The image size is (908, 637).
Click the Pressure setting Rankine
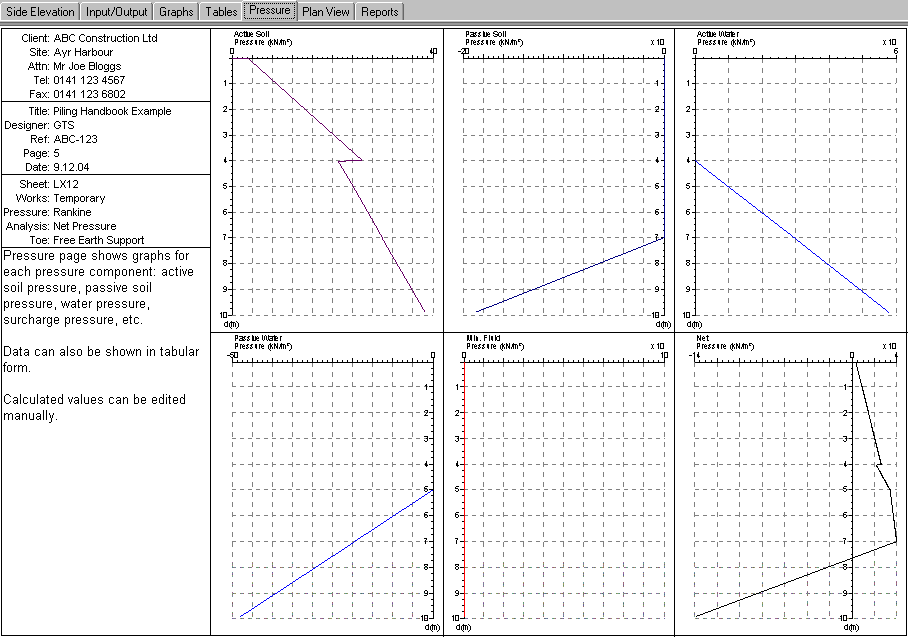[72, 212]
